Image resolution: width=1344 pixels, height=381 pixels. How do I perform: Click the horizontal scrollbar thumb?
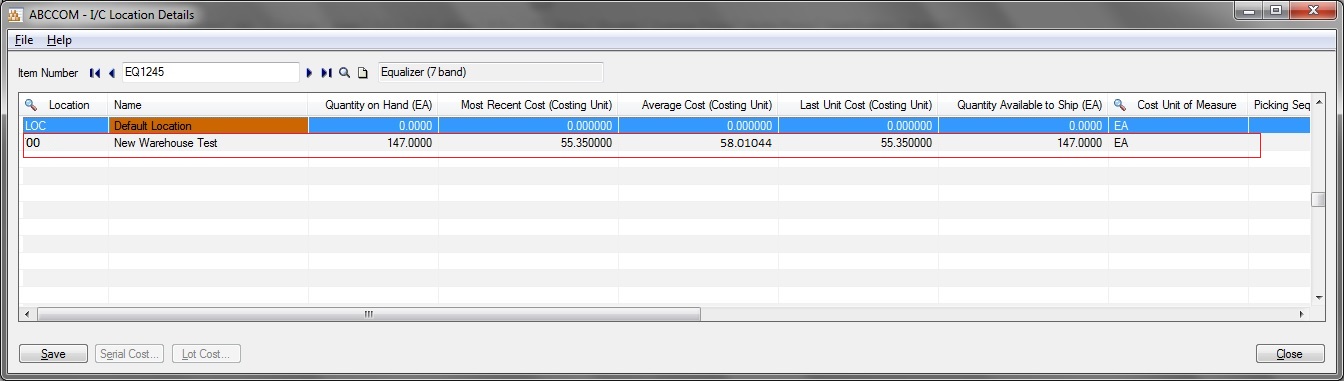pyautogui.click(x=368, y=314)
